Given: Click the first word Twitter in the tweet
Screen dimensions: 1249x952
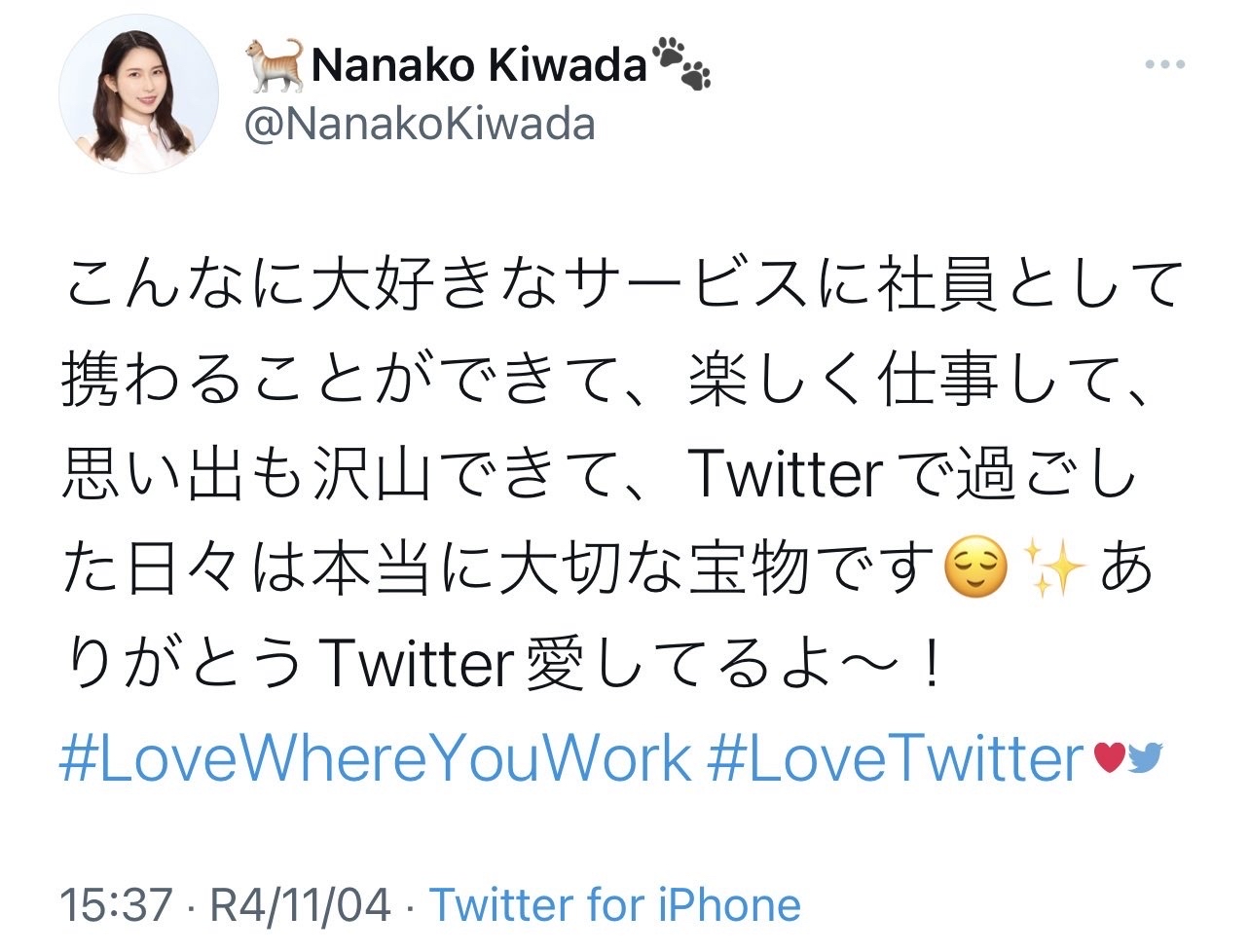Looking at the screenshot, I should click(785, 475).
